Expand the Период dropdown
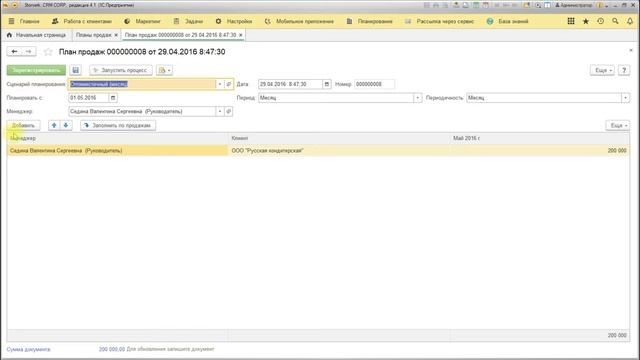This screenshot has height=360, width=640. point(417,98)
